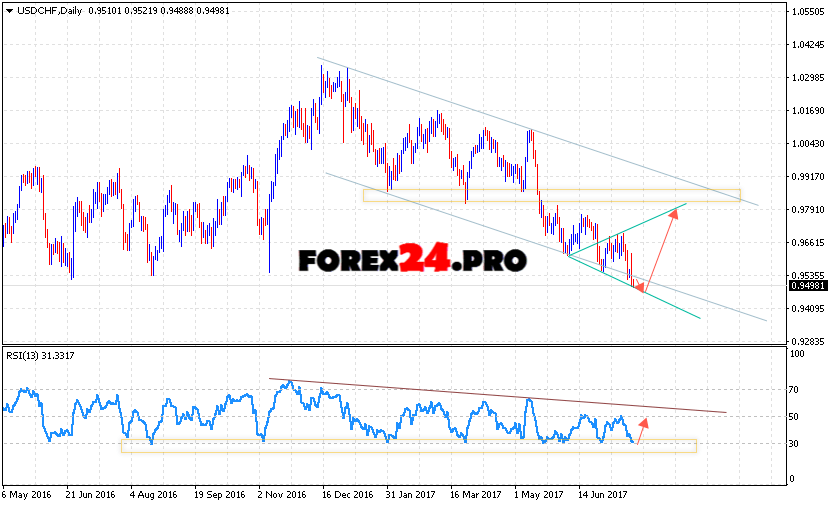Click the 6 May 2016 date label
The image size is (829, 506).
click(x=27, y=494)
